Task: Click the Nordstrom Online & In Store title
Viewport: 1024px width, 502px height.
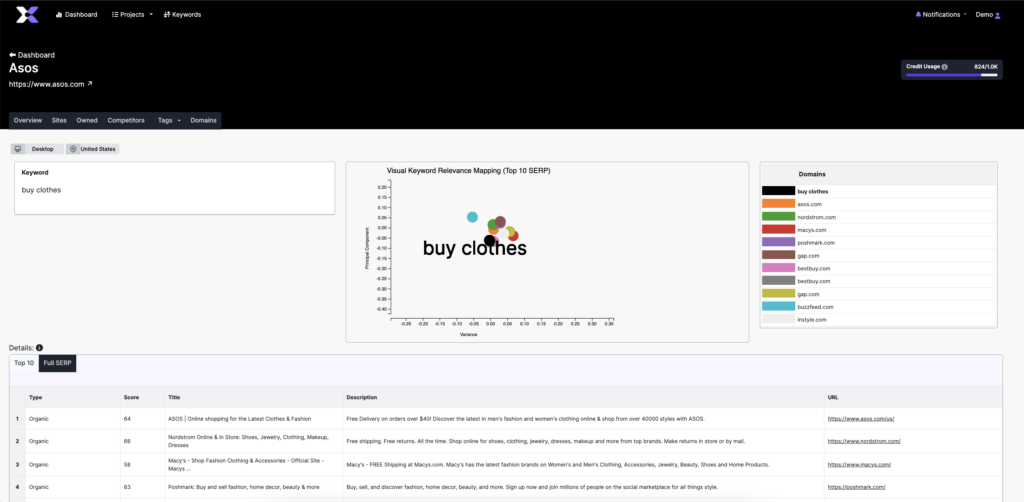Action: coord(248,441)
